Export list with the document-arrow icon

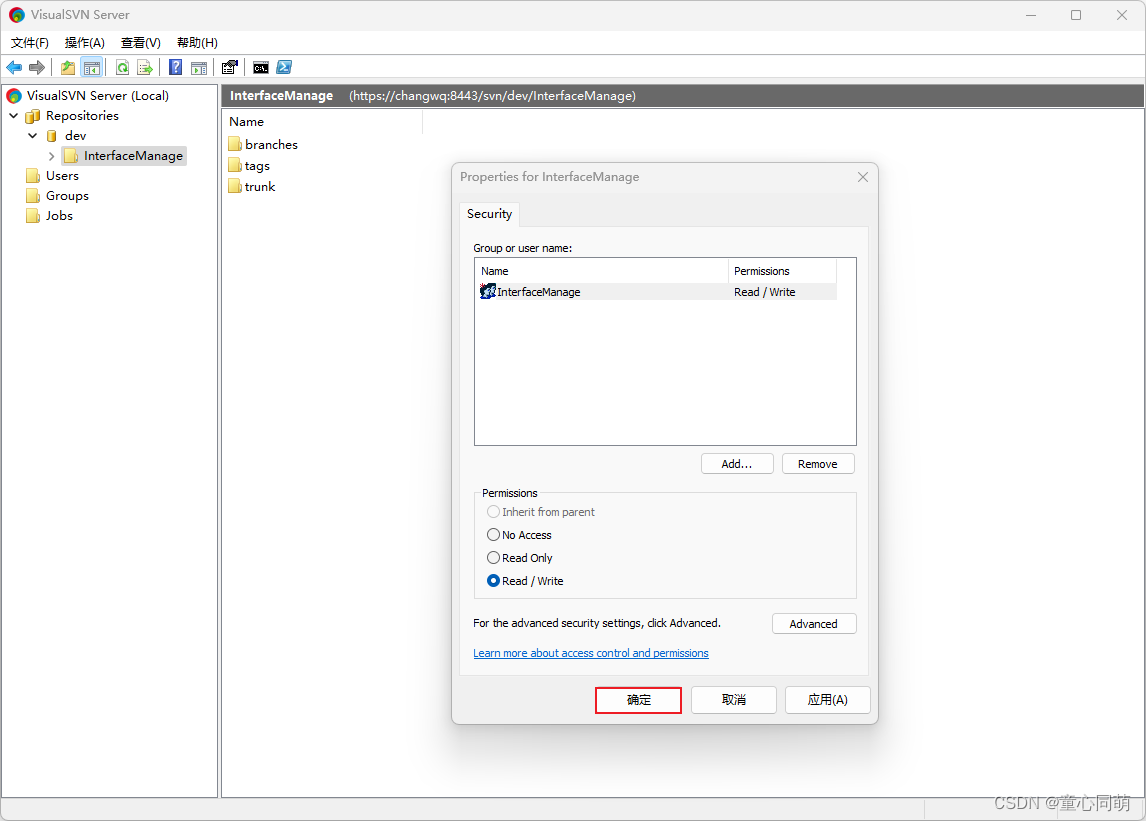pyautogui.click(x=145, y=68)
